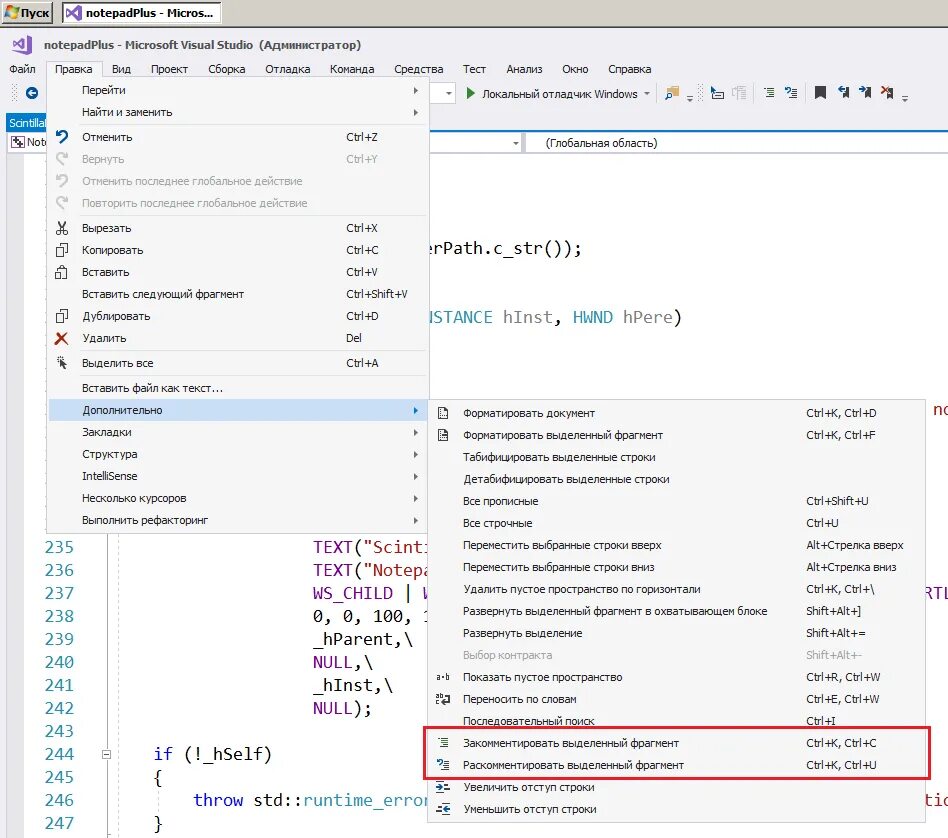Click word wrap icon beside Переносить по словам

(443, 699)
